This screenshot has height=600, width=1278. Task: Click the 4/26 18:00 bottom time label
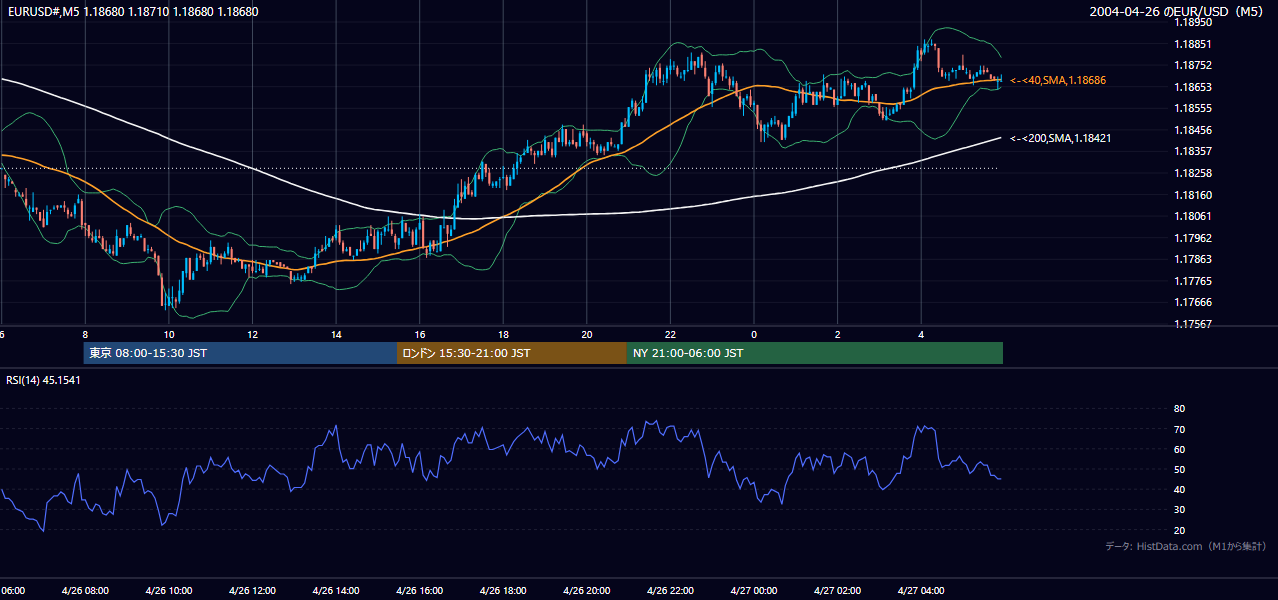tap(503, 590)
